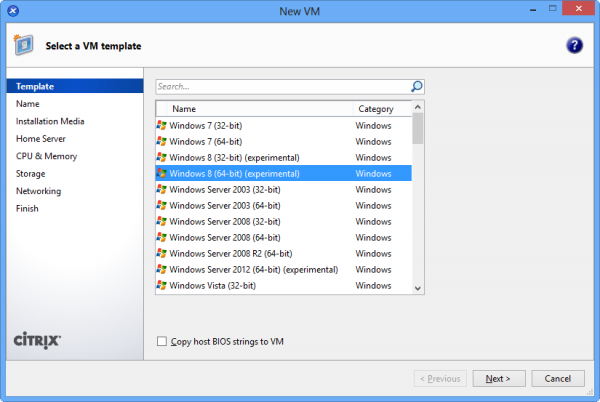Click the icon beside Windows Server 2008 (64-bit)

click(161, 238)
